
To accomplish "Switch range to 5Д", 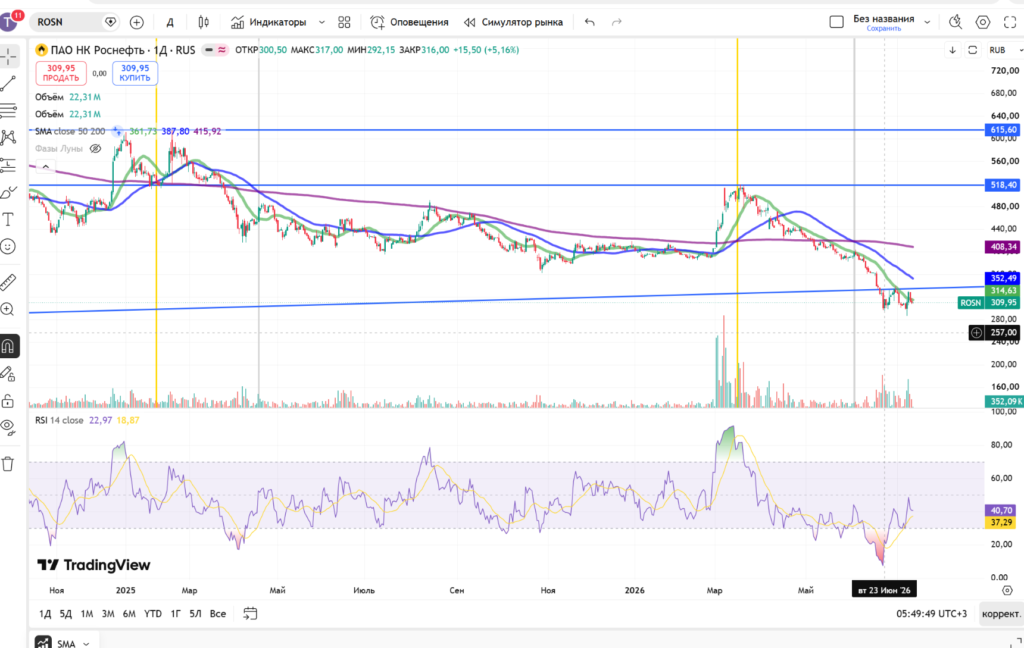I will 66,613.
